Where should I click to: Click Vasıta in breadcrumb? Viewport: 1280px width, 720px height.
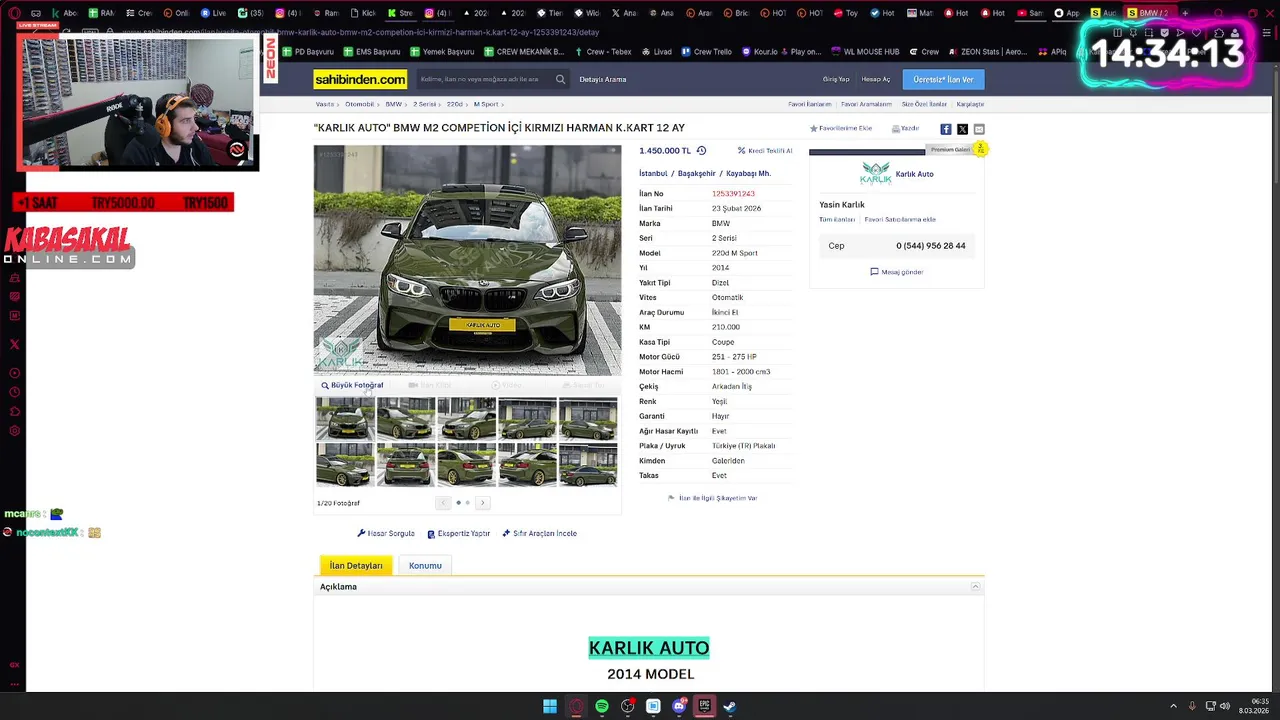pos(324,104)
